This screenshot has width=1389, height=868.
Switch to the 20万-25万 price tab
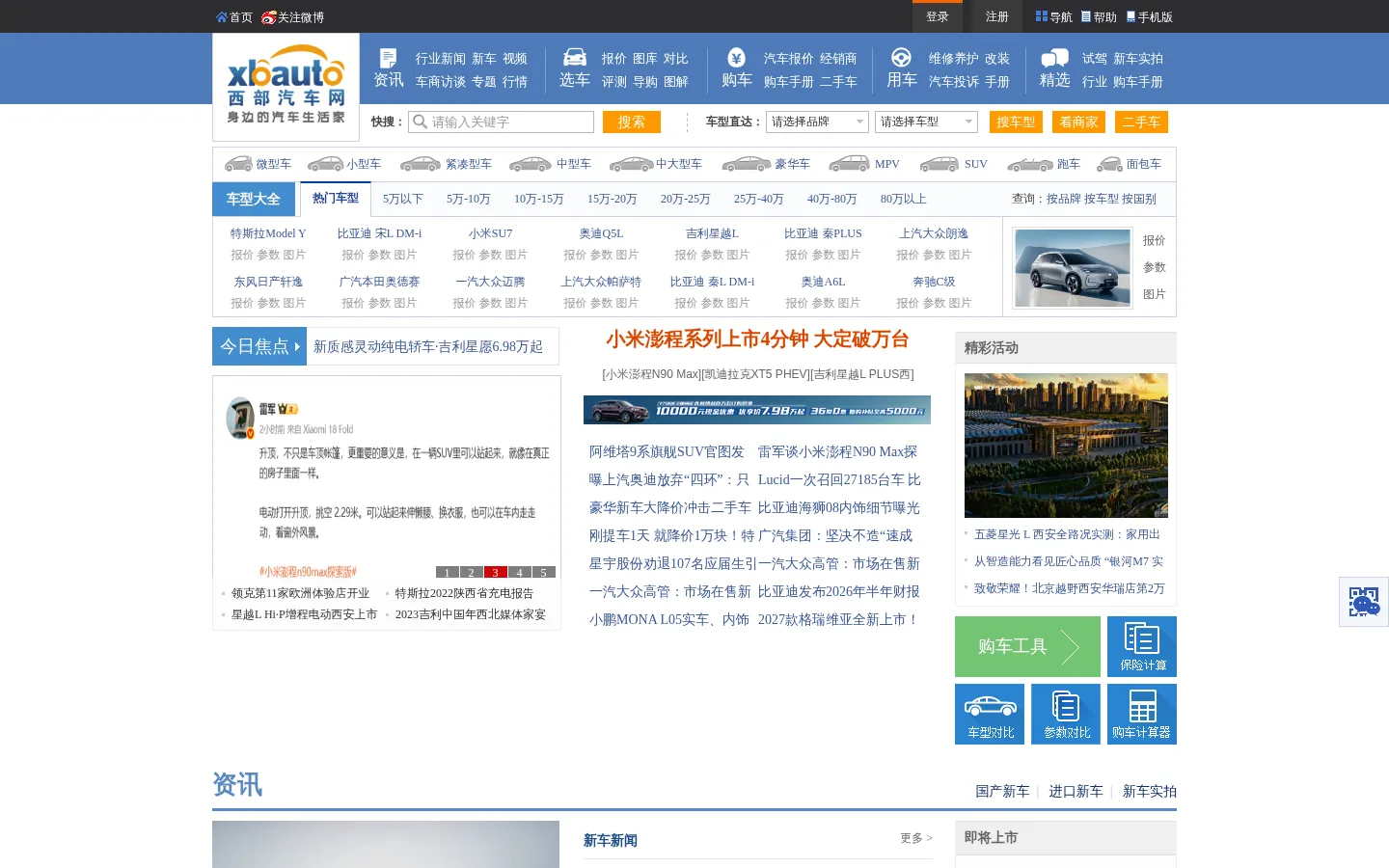point(686,199)
